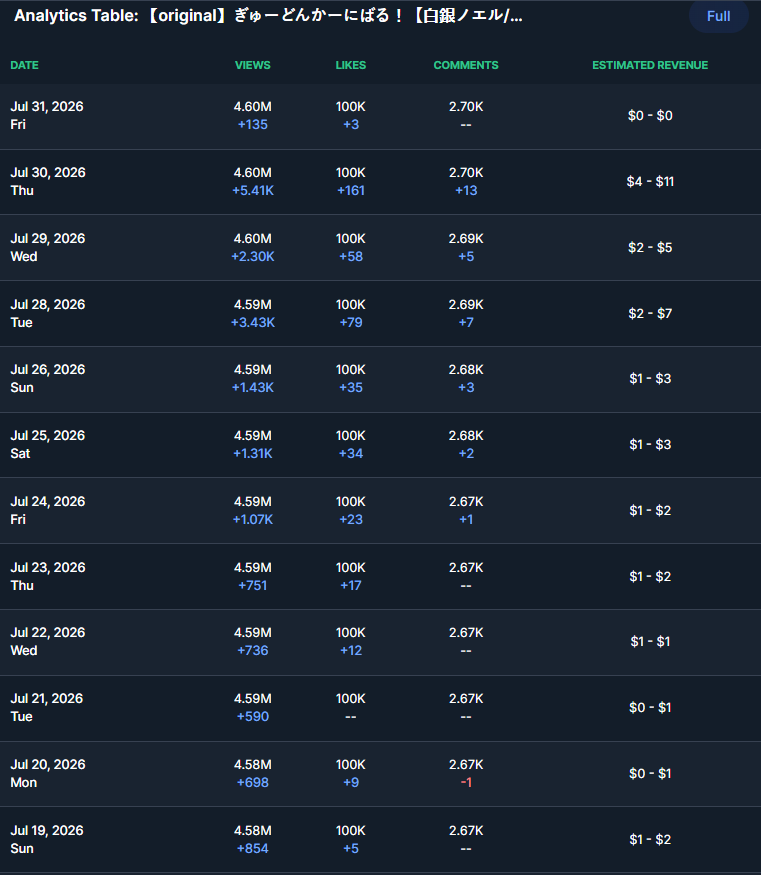Image resolution: width=761 pixels, height=875 pixels.
Task: Click the Jul 24, 2026 date cell
Action: pyautogui.click(x=48, y=510)
